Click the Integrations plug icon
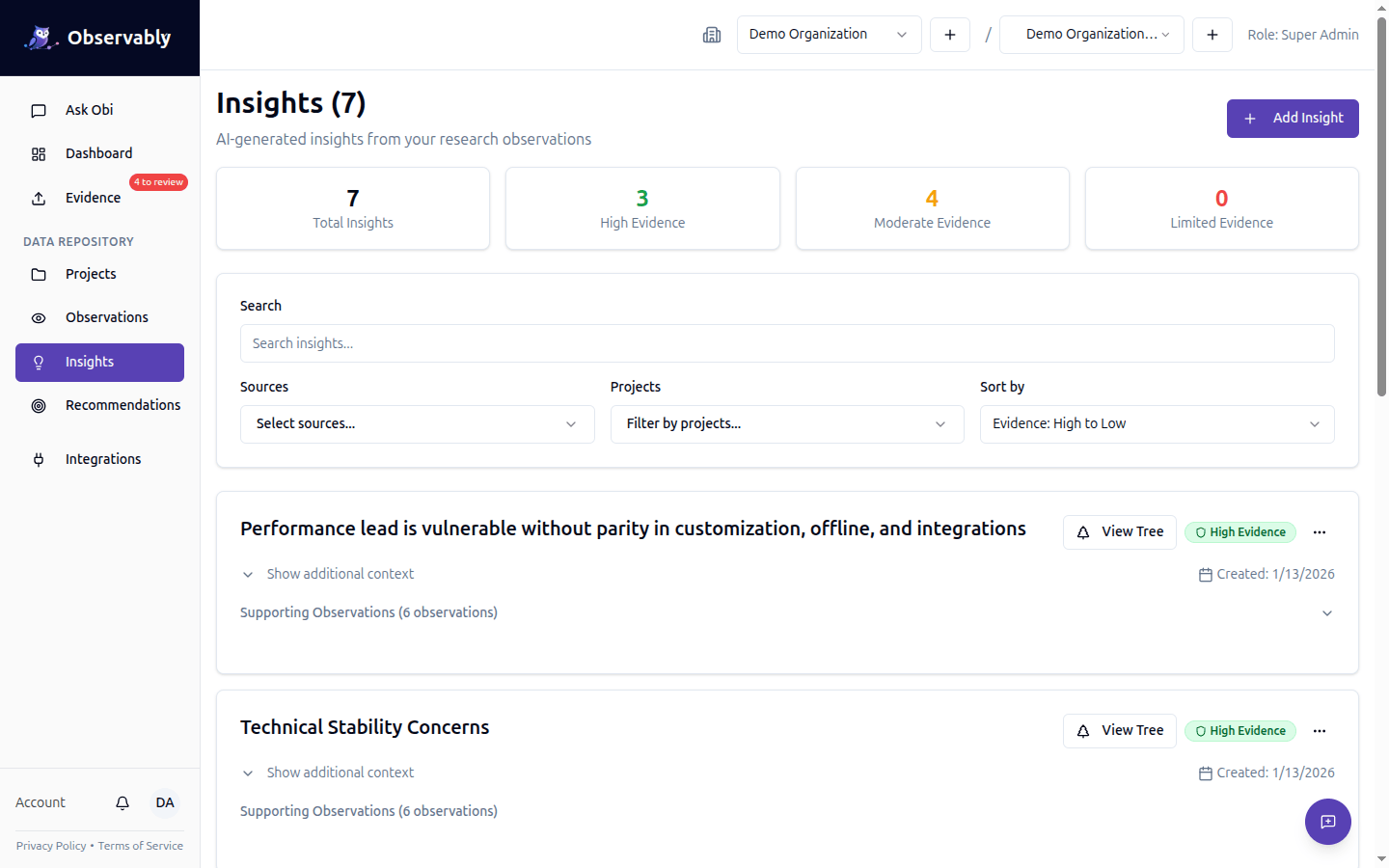1389x868 pixels. click(x=39, y=458)
